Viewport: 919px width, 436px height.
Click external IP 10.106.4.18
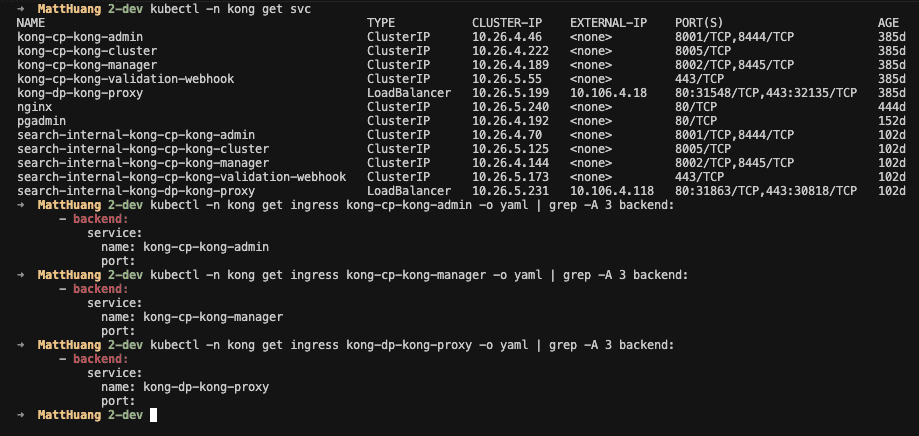click(609, 92)
